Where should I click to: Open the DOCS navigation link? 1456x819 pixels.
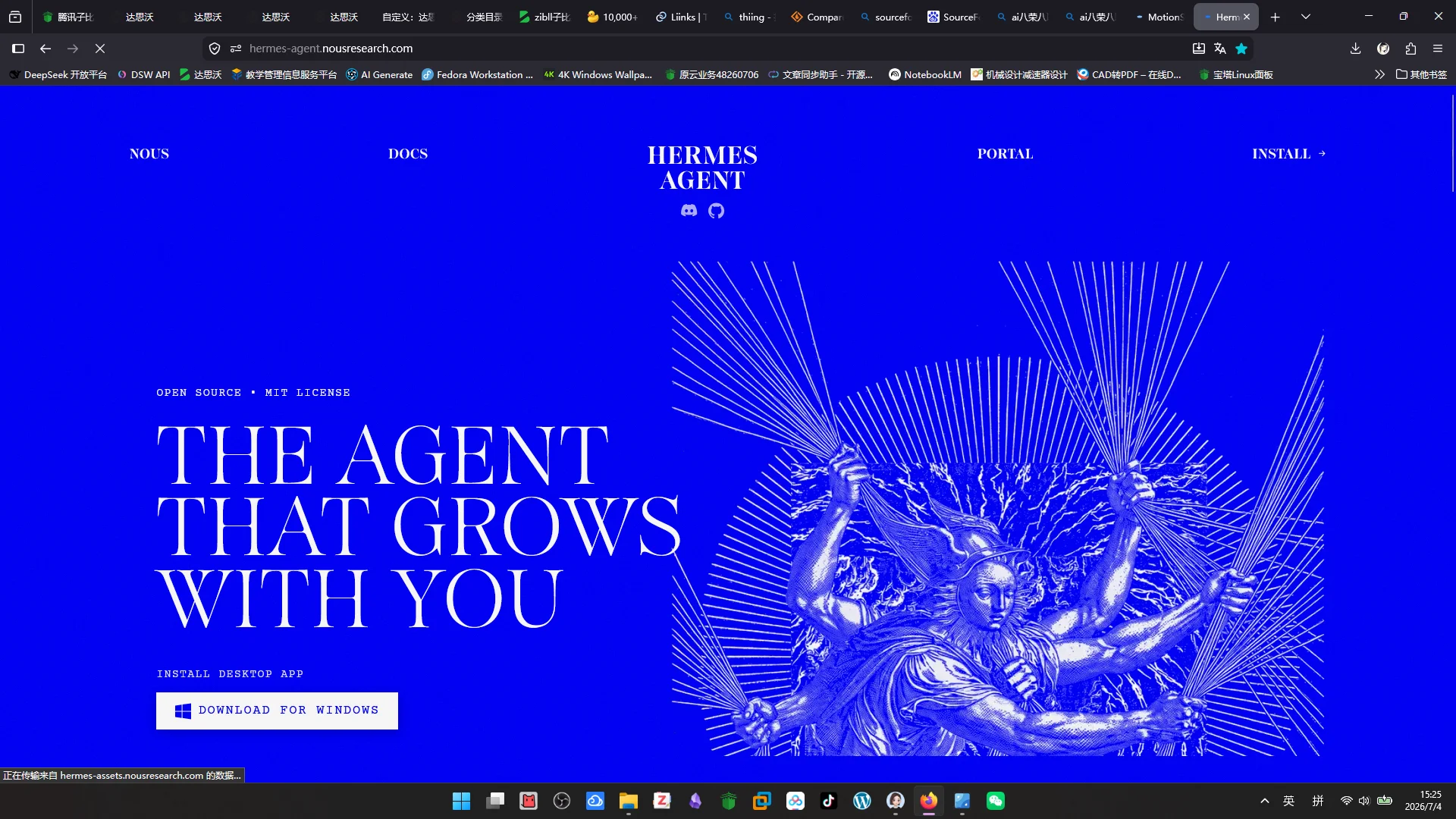pos(408,154)
